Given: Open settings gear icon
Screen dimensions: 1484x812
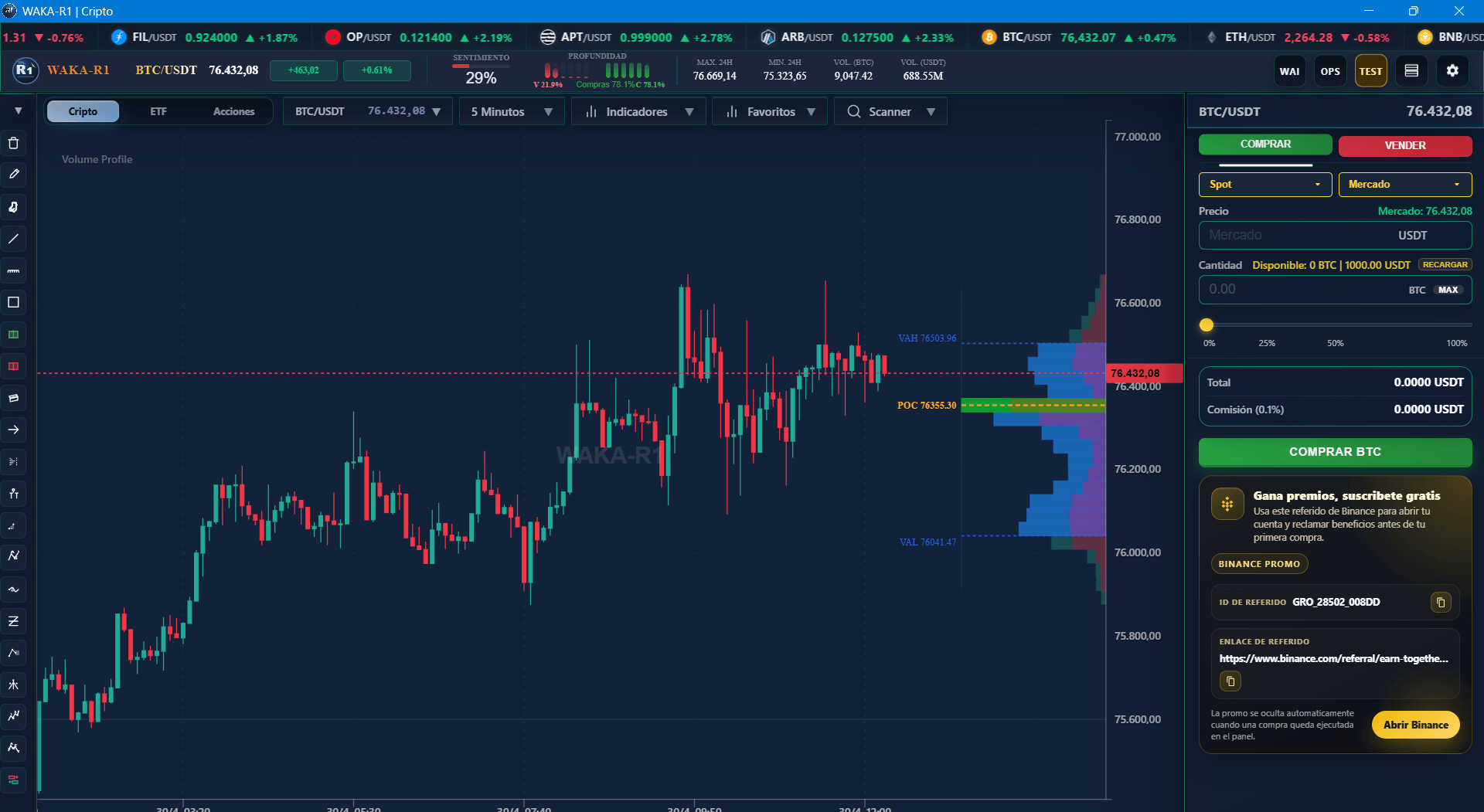Looking at the screenshot, I should click(1452, 71).
